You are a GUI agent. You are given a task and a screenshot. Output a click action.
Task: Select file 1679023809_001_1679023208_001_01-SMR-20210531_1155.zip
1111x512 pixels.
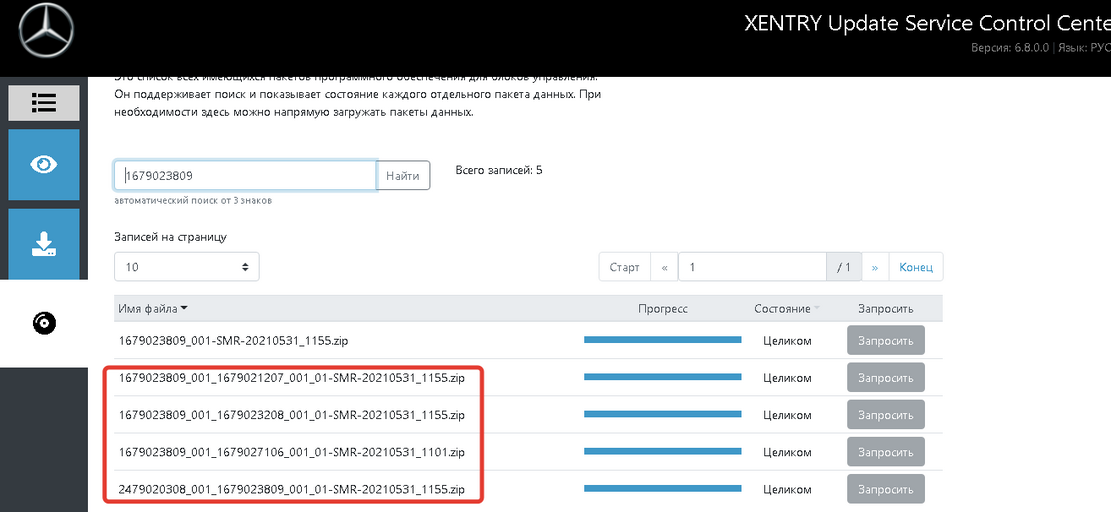pyautogui.click(x=291, y=415)
